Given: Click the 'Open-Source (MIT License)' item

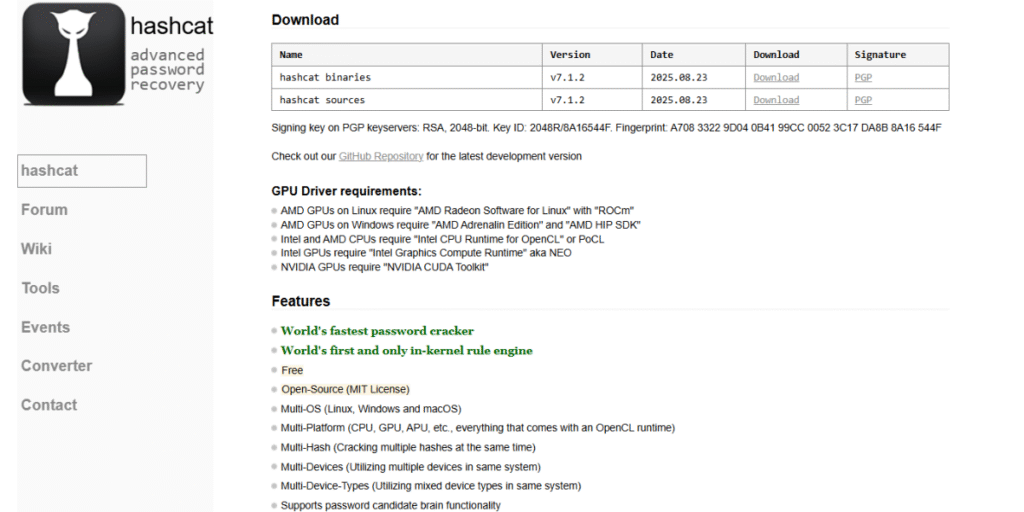Looking at the screenshot, I should pos(345,389).
